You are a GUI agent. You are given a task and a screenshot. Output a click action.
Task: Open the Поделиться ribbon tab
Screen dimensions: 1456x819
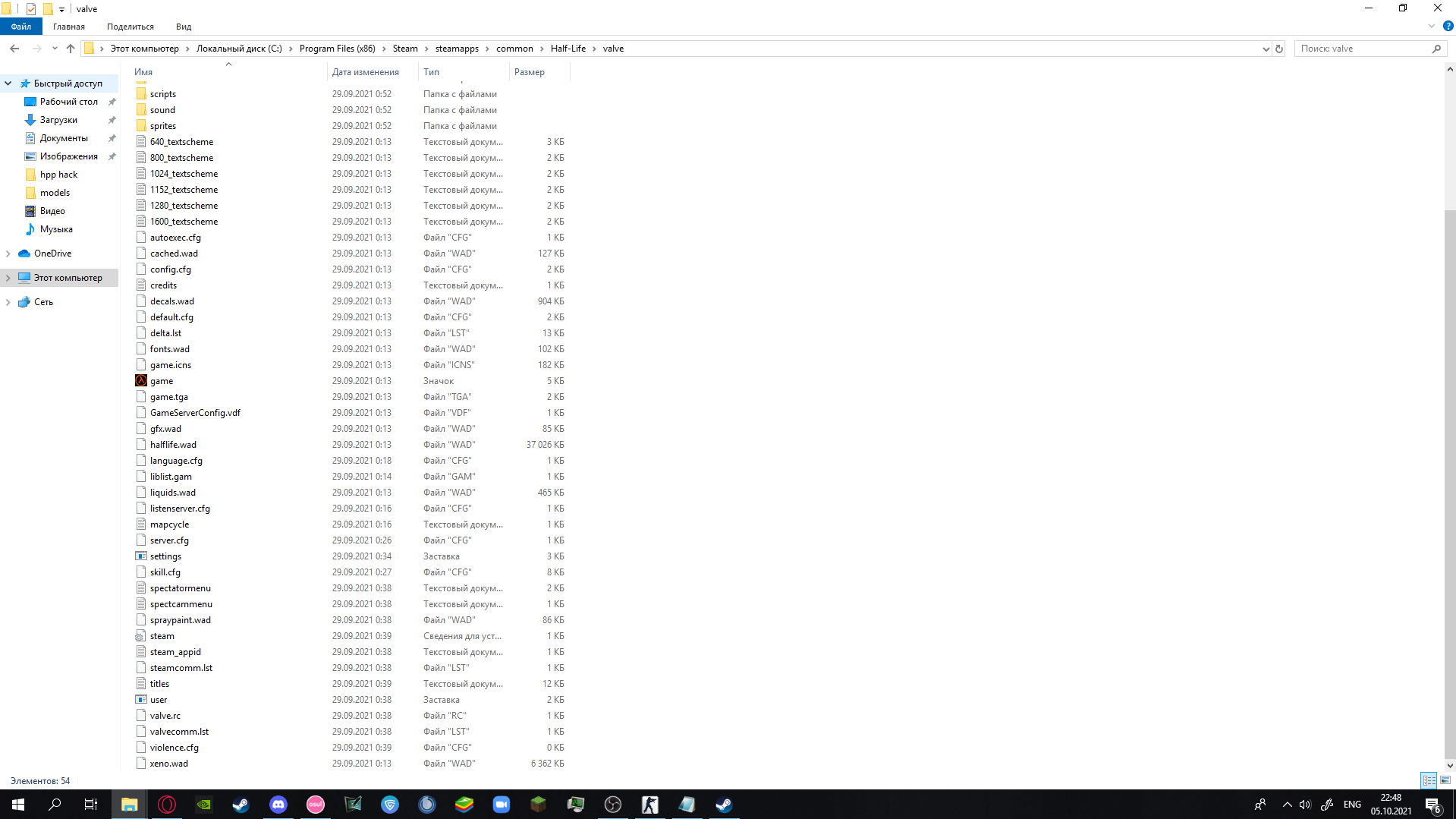tap(131, 27)
